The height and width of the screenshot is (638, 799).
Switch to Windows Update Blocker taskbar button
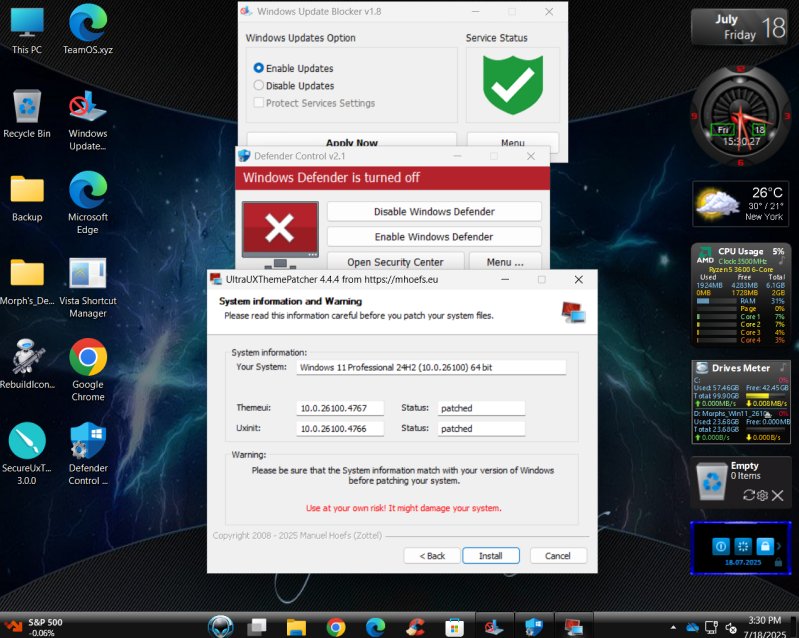coord(494,627)
